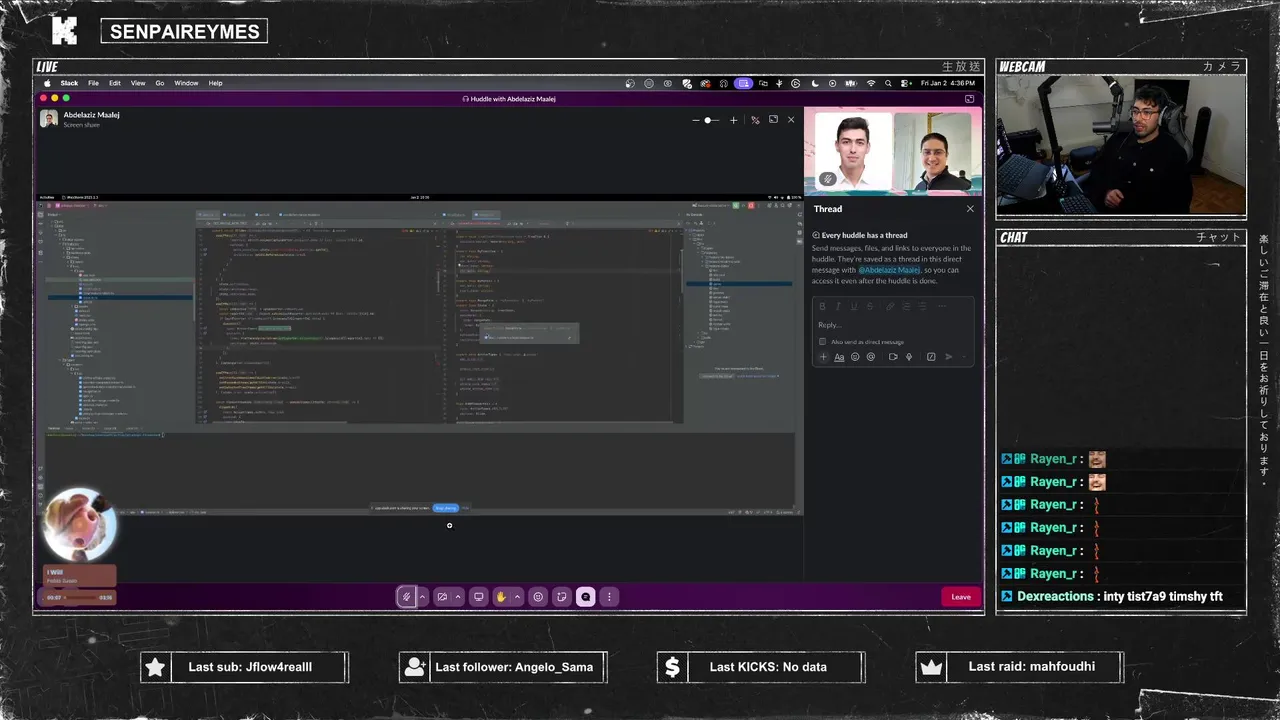The height and width of the screenshot is (720, 1280).
Task: Record an audio clip with microphone icon
Action: pos(909,357)
